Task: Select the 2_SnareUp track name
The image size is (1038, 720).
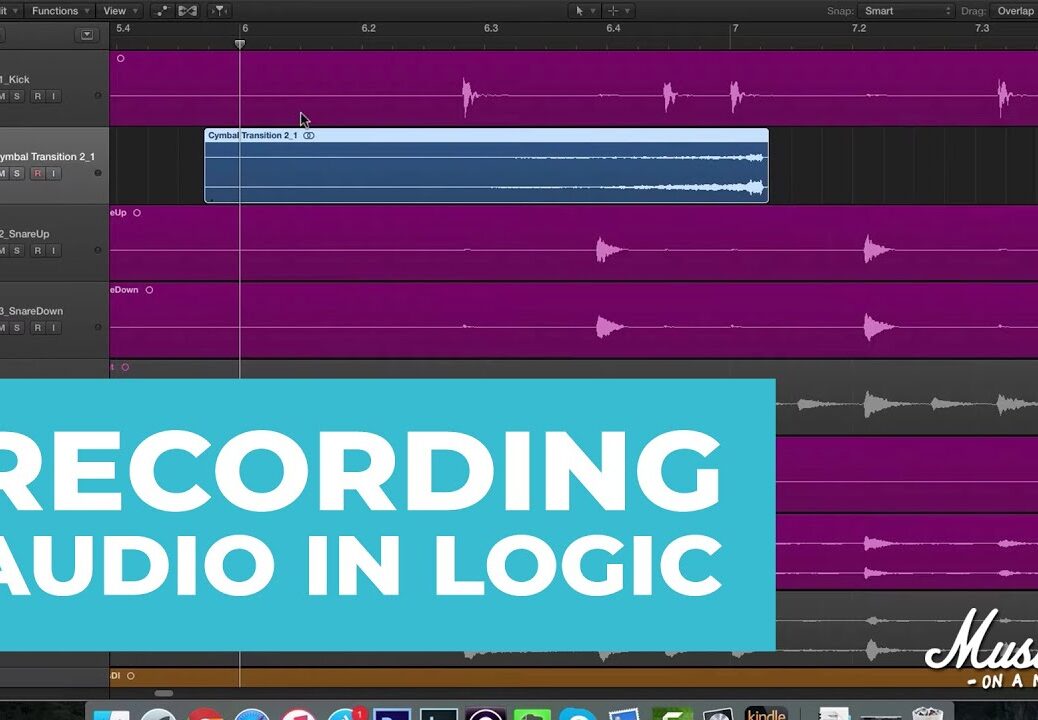Action: 24,234
